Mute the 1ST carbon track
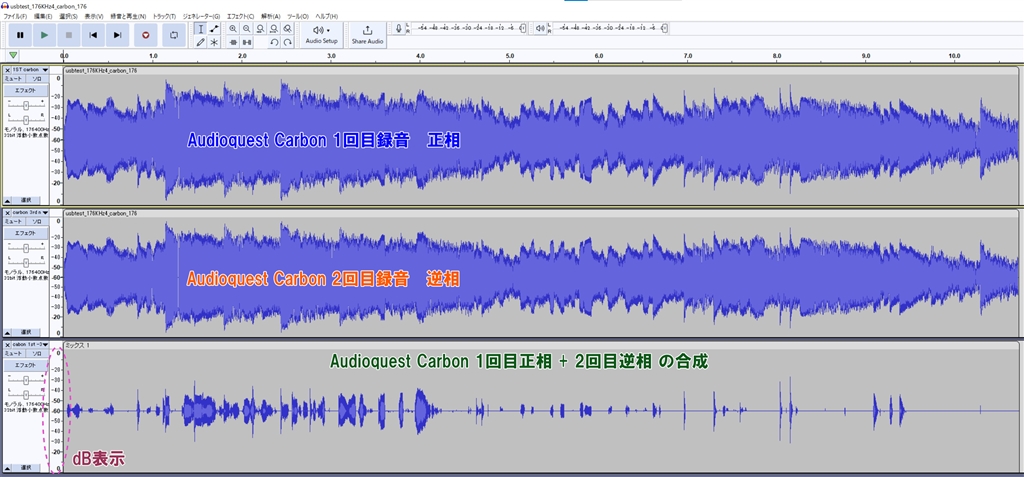The height and width of the screenshot is (477, 1024). coord(14,78)
